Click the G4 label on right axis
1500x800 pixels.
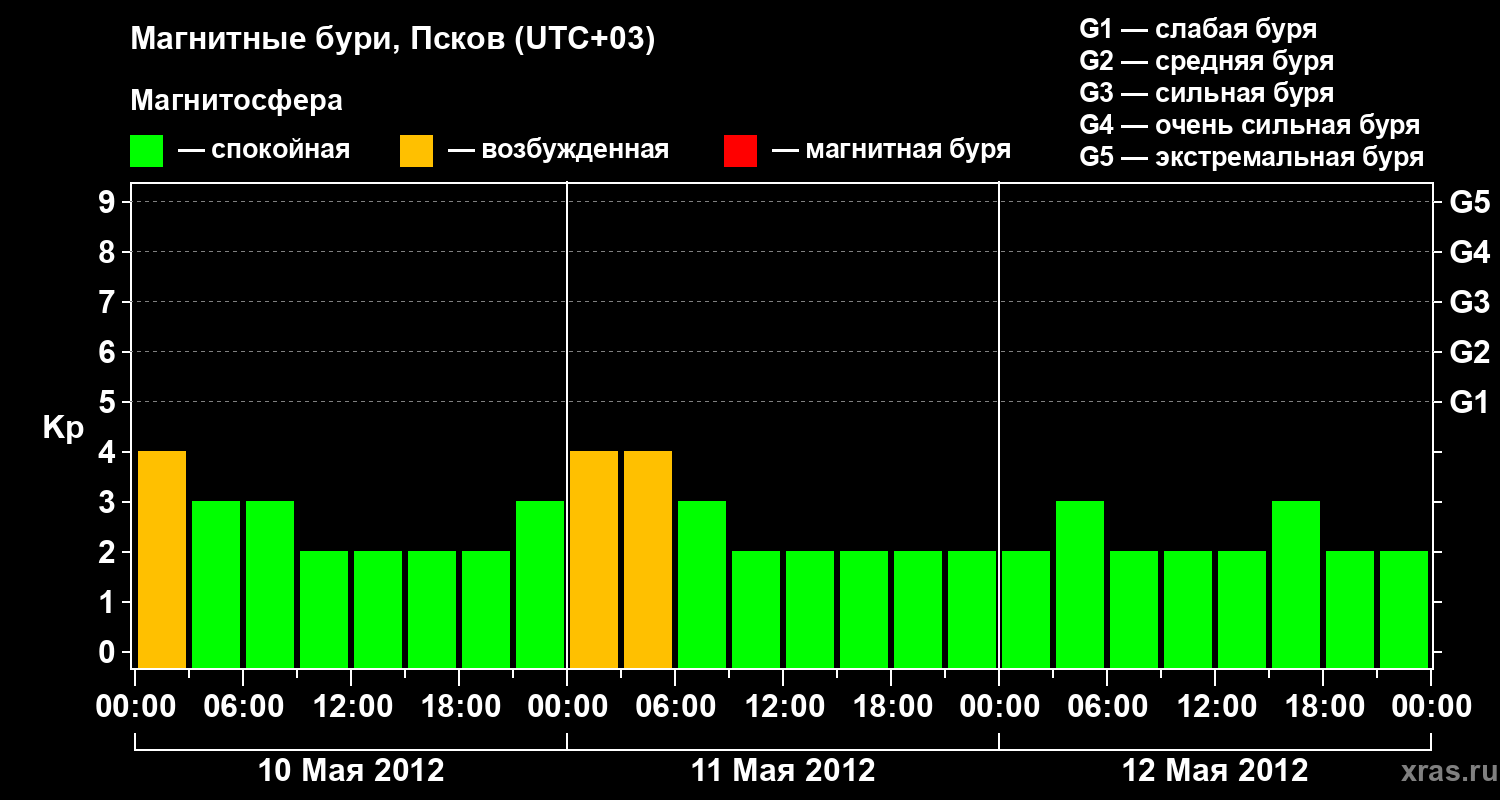[1469, 252]
